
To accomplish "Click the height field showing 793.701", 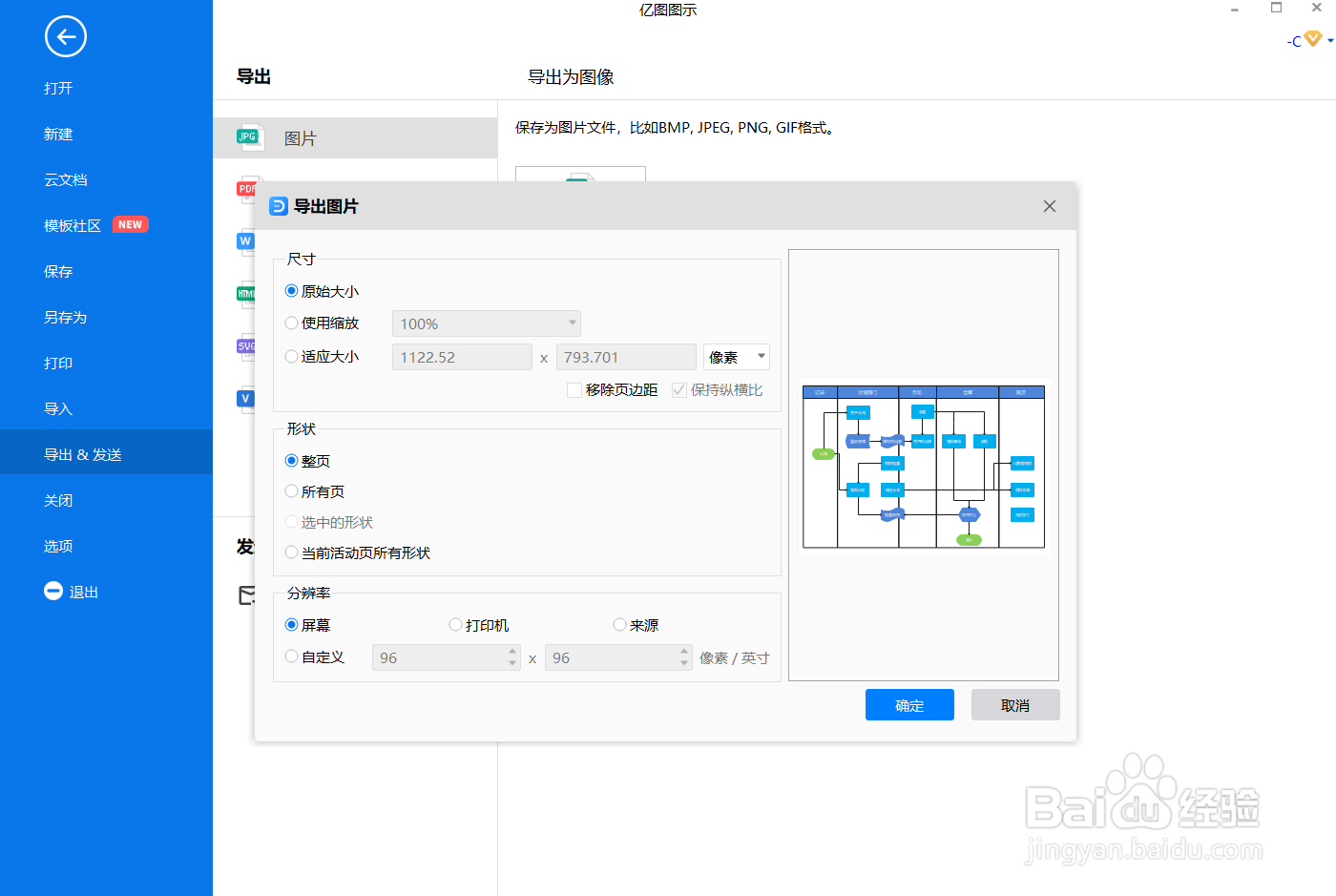I will coord(626,357).
